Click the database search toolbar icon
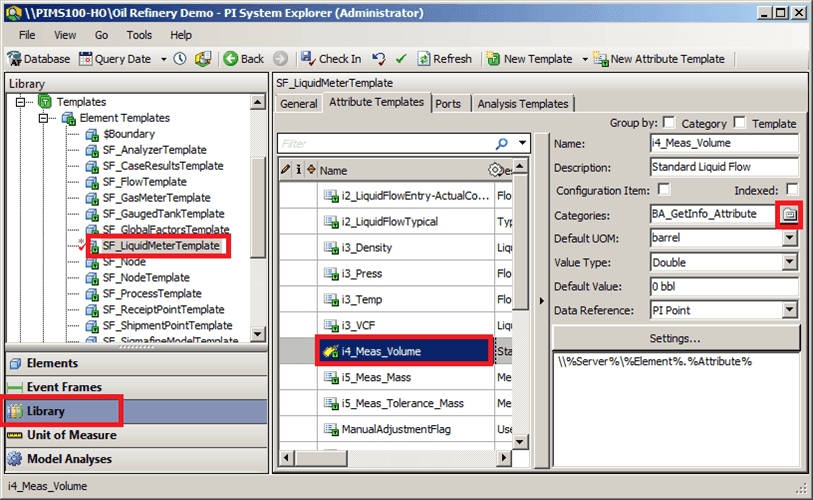The image size is (813, 500). pos(203,59)
